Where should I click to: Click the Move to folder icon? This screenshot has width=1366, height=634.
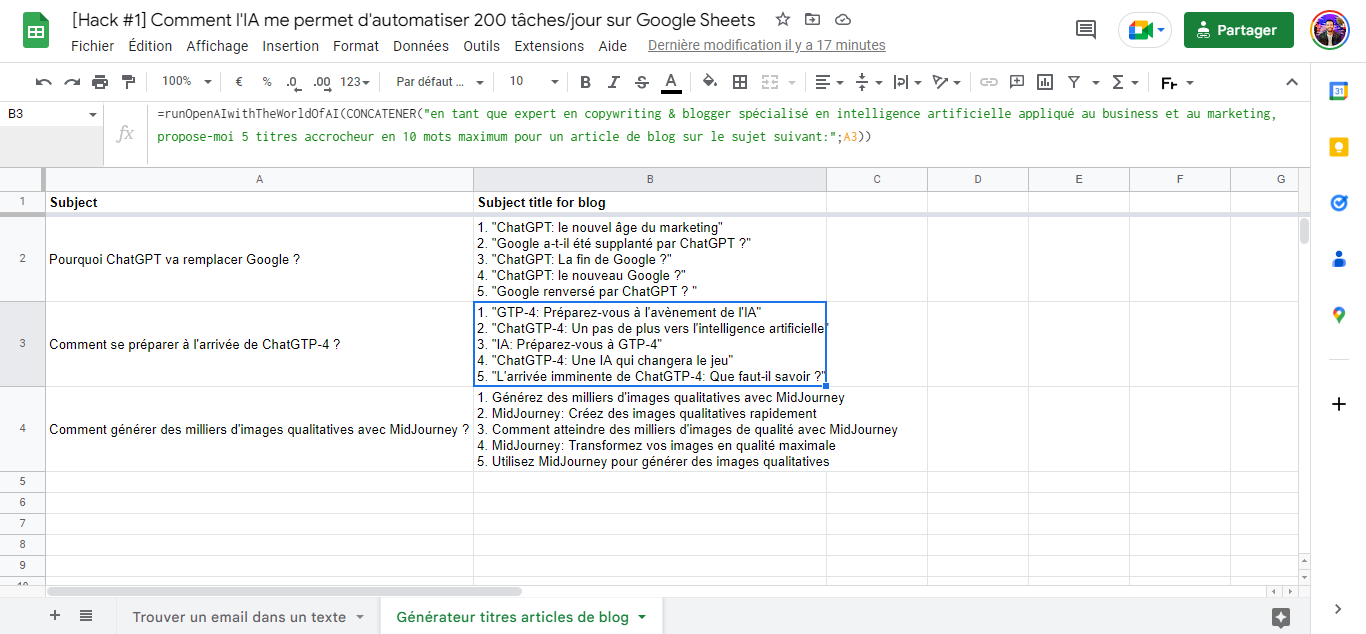812,20
